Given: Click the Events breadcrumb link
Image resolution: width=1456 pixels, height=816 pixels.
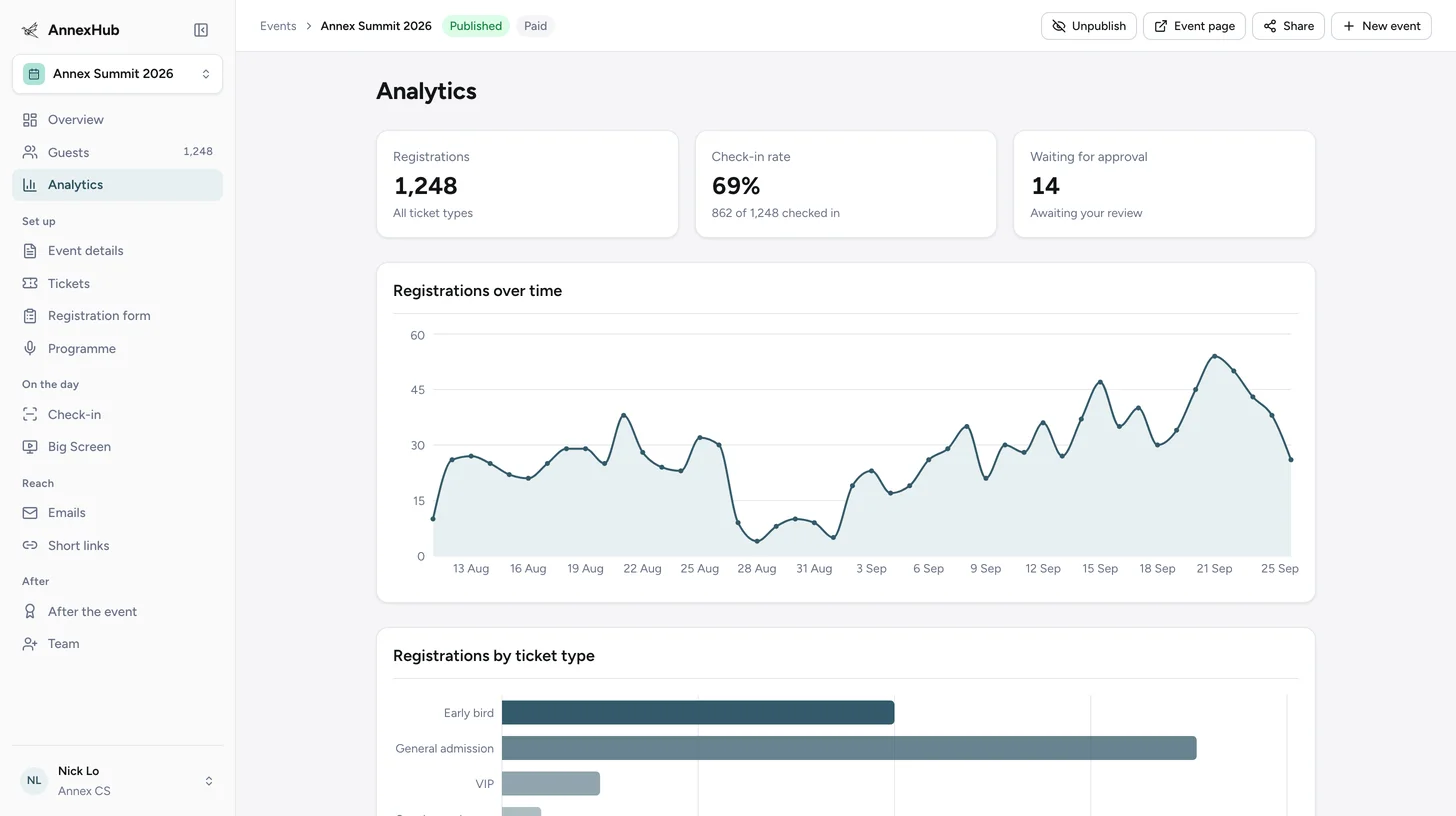Looking at the screenshot, I should pyautogui.click(x=278, y=26).
